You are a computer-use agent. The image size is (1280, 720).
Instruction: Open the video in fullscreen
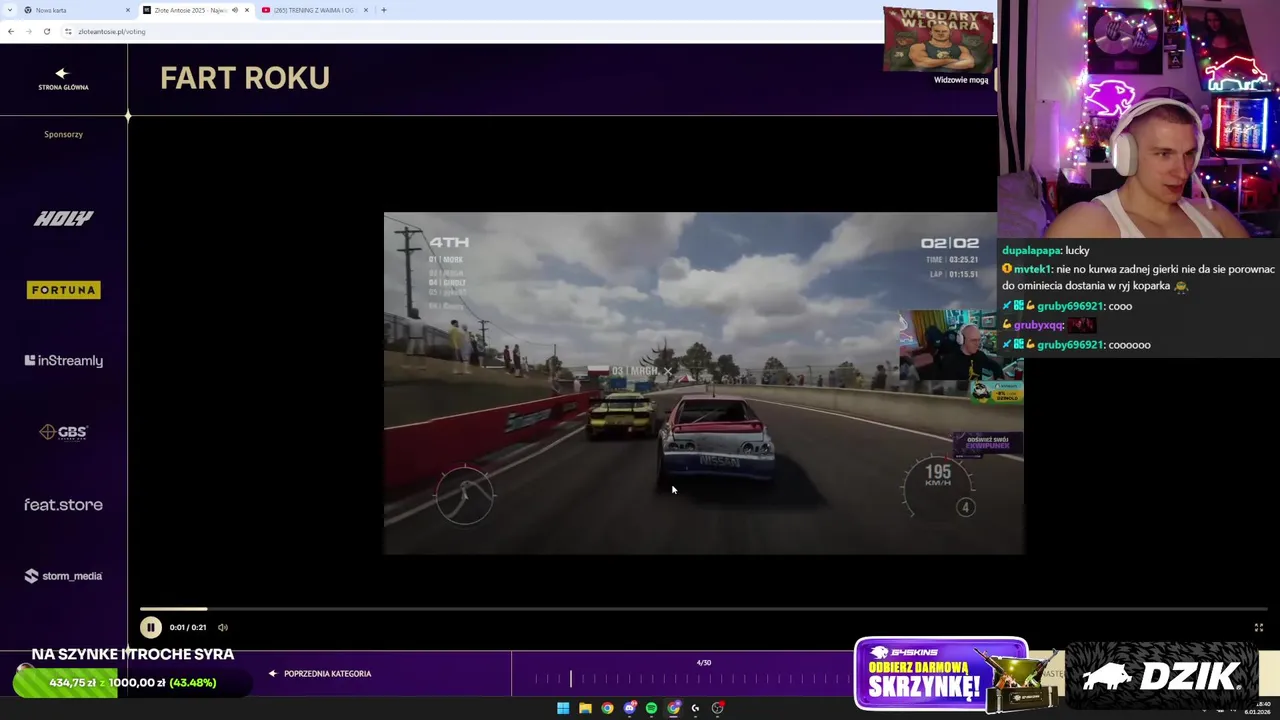pos(1259,627)
